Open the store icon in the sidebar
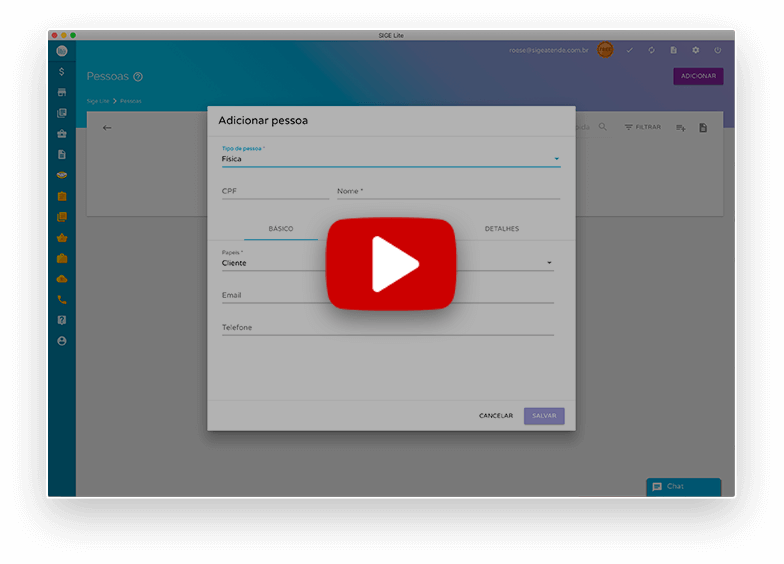The image size is (784, 564). click(x=62, y=92)
